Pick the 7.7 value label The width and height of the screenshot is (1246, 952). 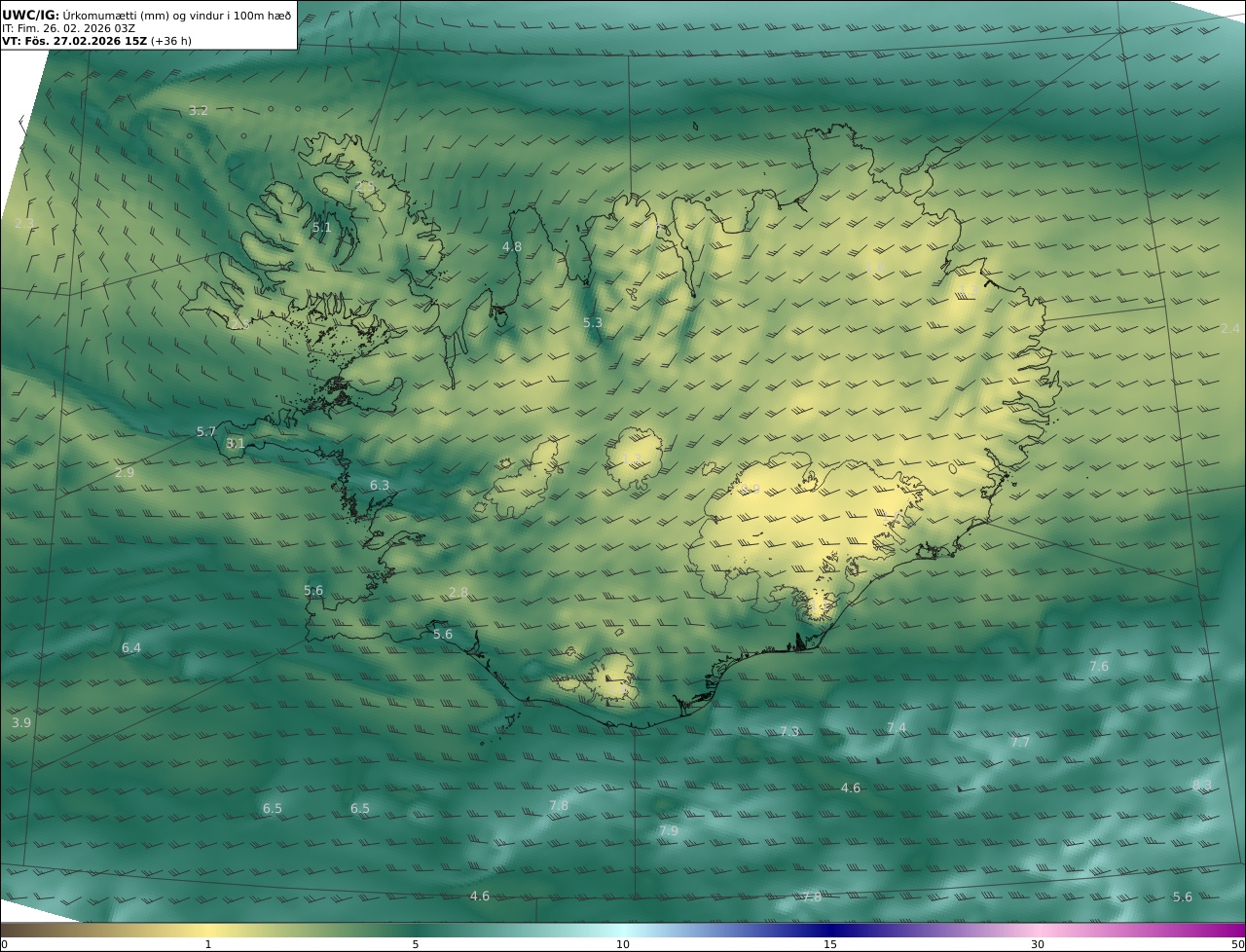(x=1020, y=743)
